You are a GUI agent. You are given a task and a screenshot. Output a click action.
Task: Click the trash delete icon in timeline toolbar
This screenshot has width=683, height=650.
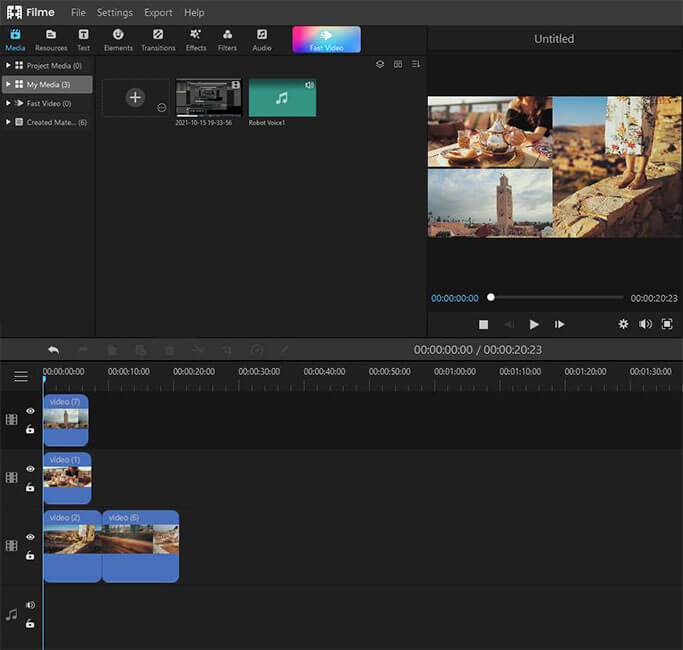point(170,350)
